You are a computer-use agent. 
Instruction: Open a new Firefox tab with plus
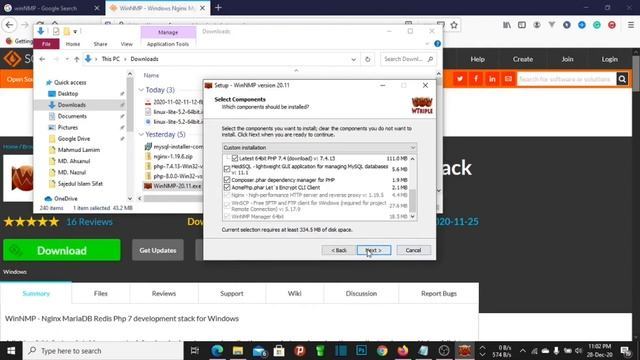(x=218, y=7)
